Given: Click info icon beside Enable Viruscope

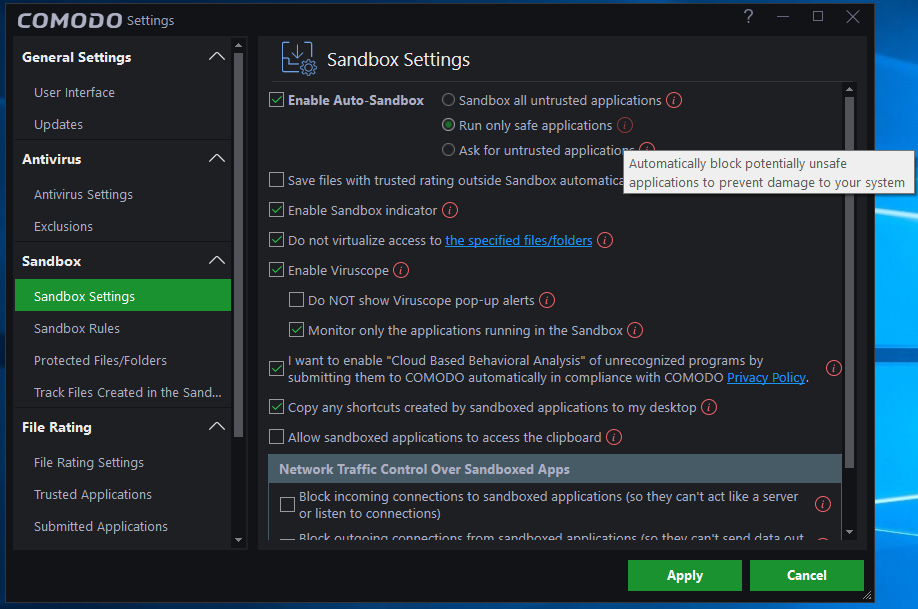Looking at the screenshot, I should pos(401,270).
